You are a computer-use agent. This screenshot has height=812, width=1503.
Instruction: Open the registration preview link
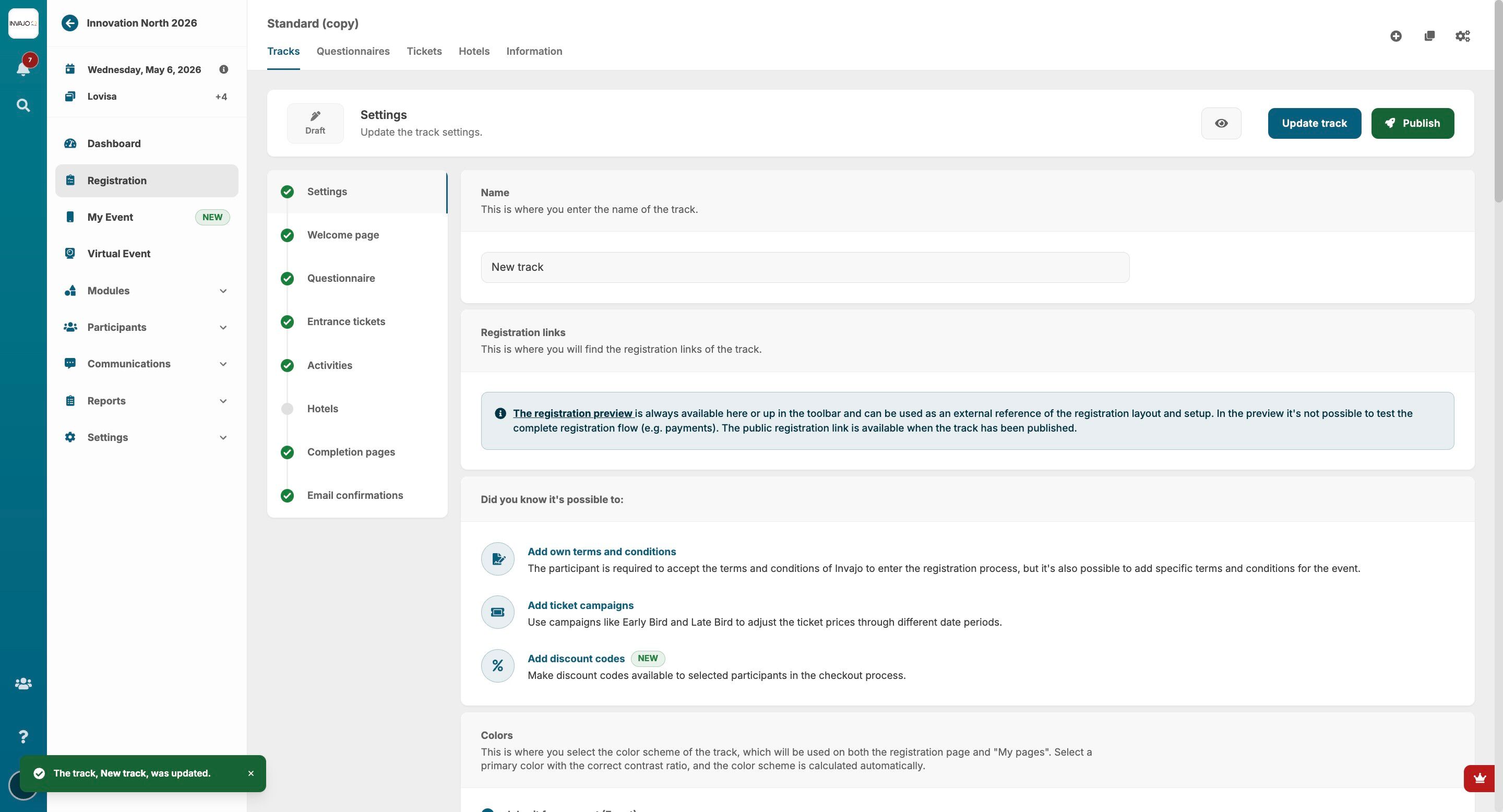[x=572, y=413]
